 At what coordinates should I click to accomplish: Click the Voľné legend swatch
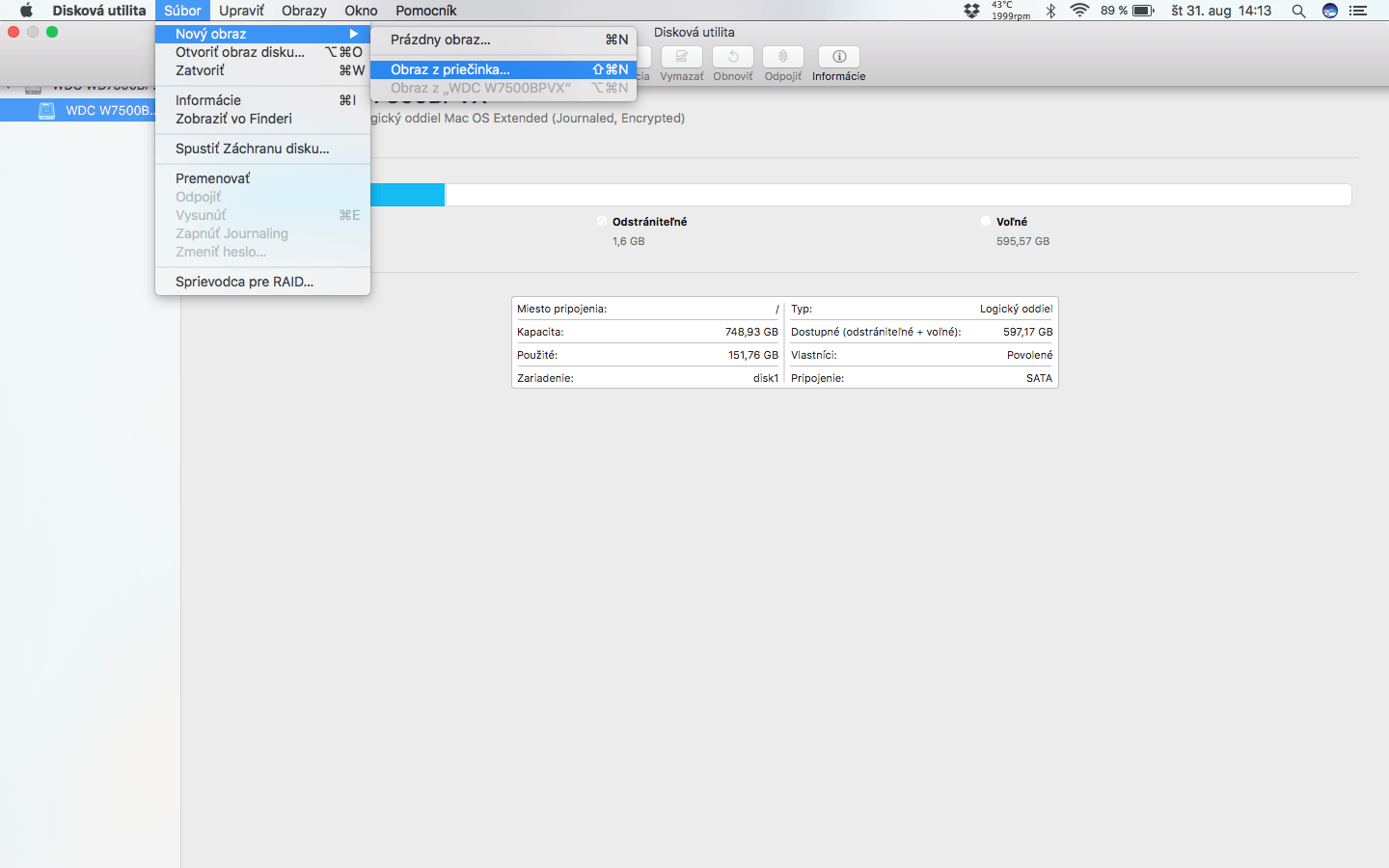986,222
